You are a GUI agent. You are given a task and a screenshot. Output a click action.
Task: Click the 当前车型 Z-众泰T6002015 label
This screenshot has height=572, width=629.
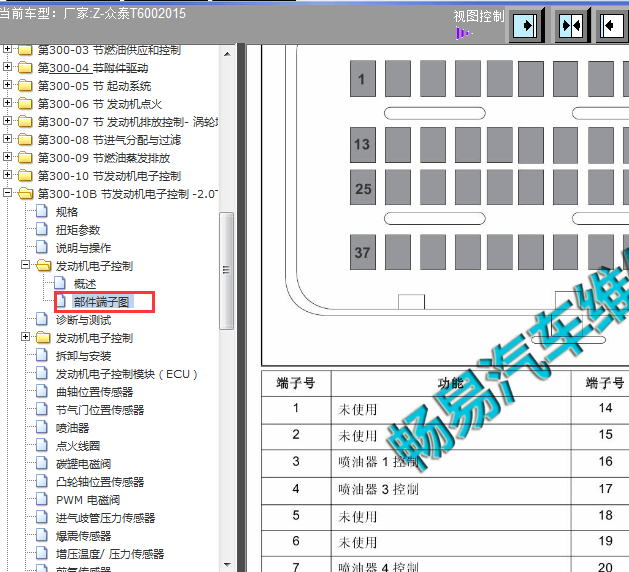tap(93, 14)
